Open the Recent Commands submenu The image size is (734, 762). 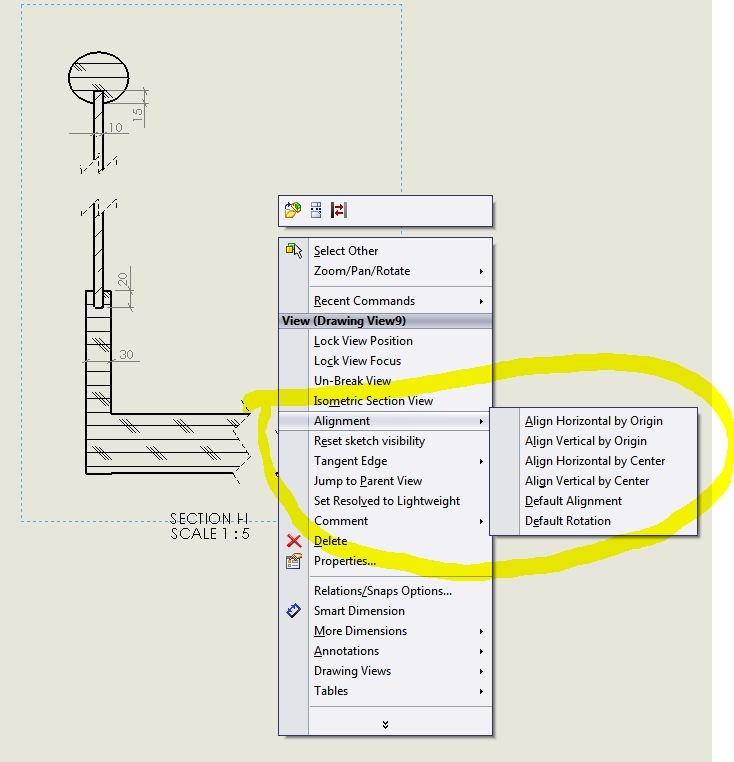click(385, 301)
